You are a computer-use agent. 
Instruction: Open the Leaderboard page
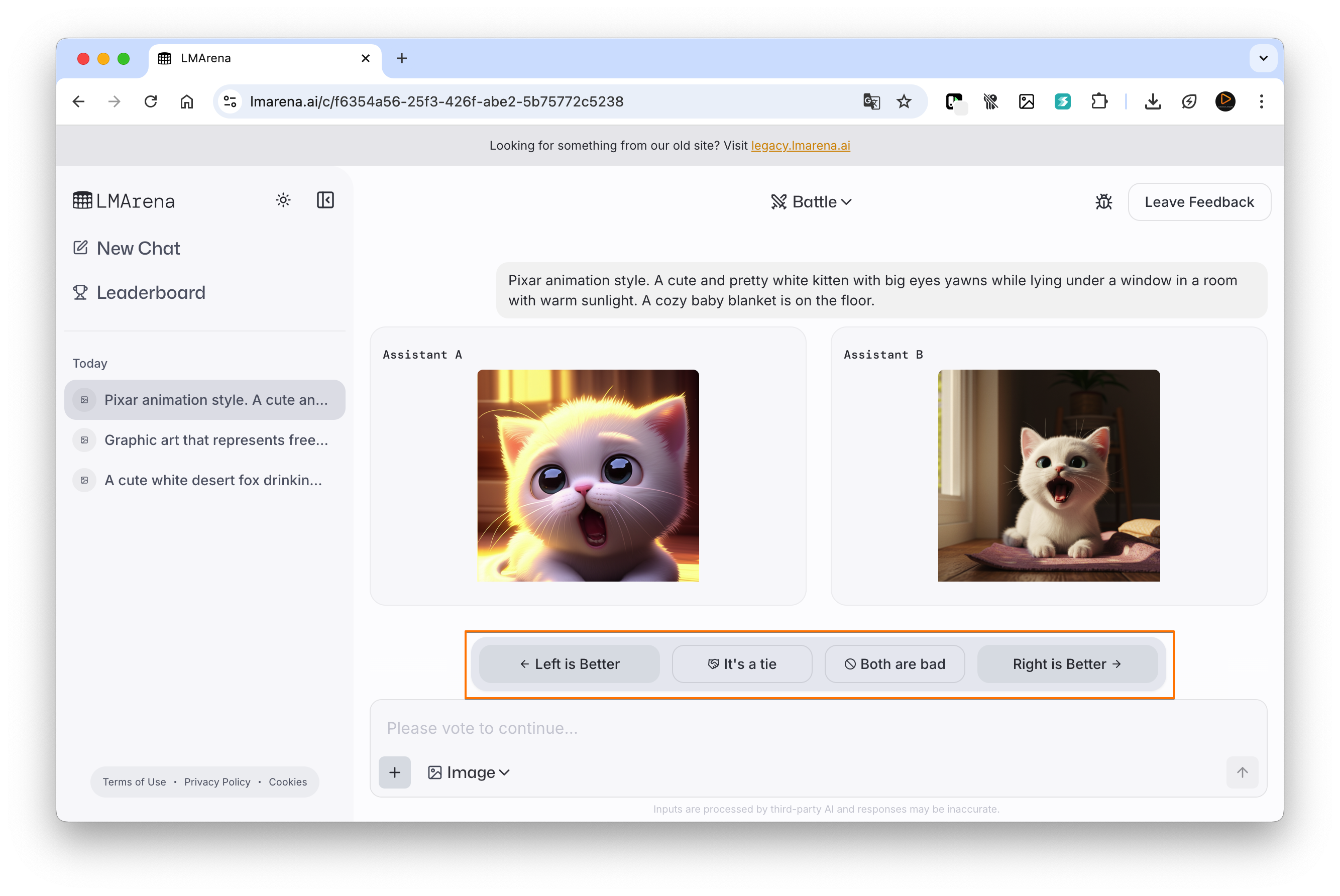tap(150, 293)
